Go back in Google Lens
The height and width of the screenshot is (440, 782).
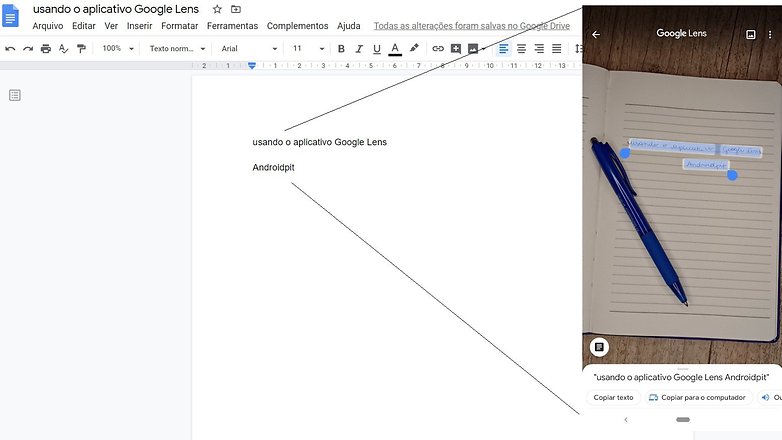pyautogui.click(x=596, y=34)
